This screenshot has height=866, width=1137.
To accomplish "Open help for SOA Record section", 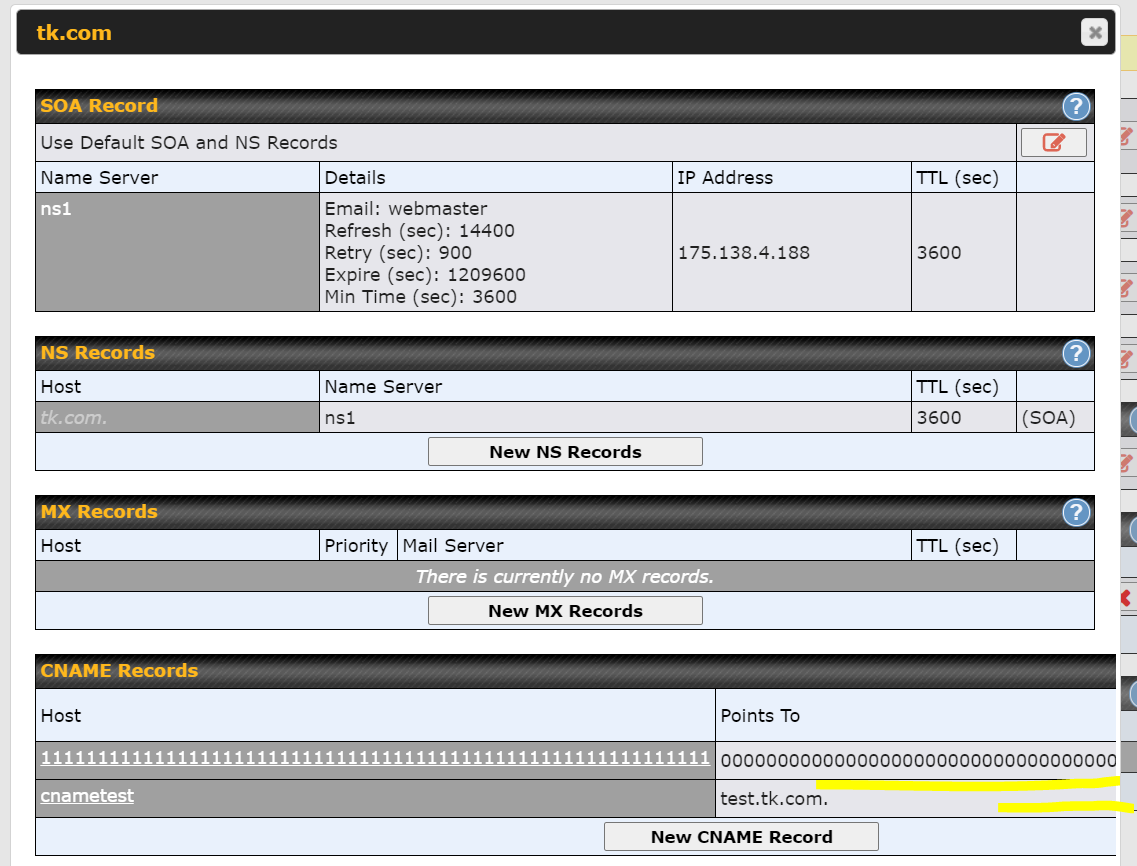I will (x=1075, y=107).
